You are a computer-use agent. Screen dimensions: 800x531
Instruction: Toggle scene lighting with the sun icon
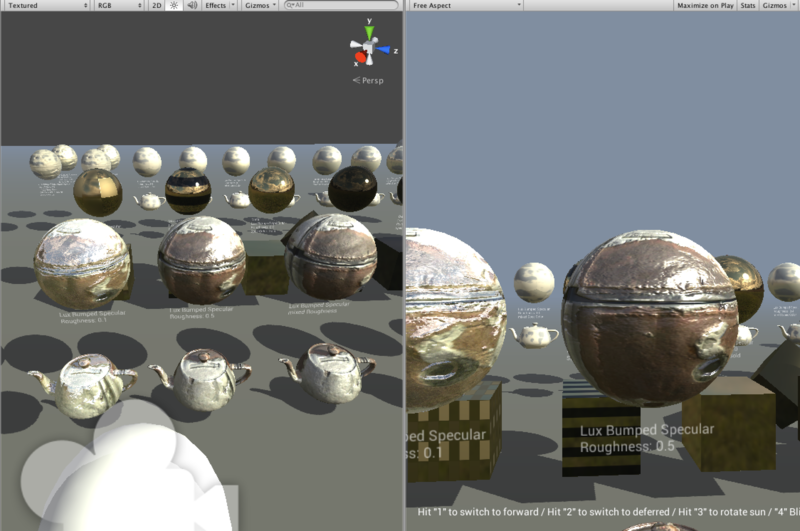click(x=174, y=5)
